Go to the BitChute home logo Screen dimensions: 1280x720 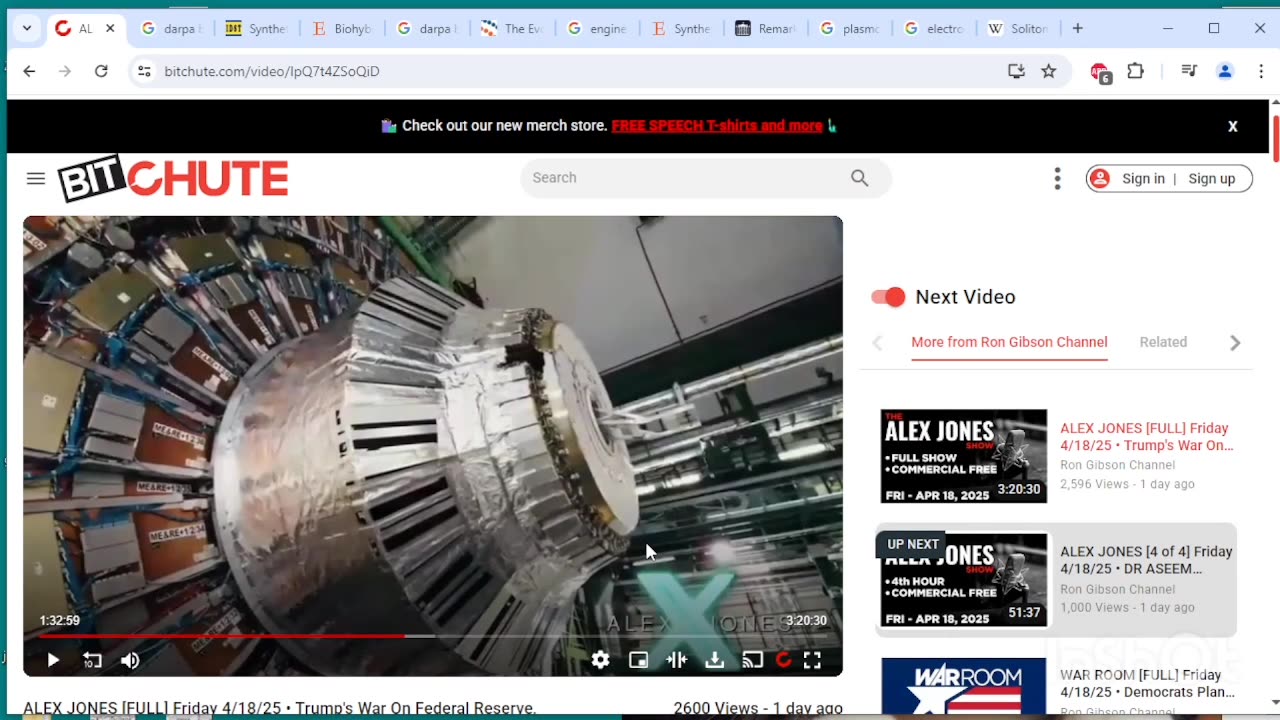point(173,179)
